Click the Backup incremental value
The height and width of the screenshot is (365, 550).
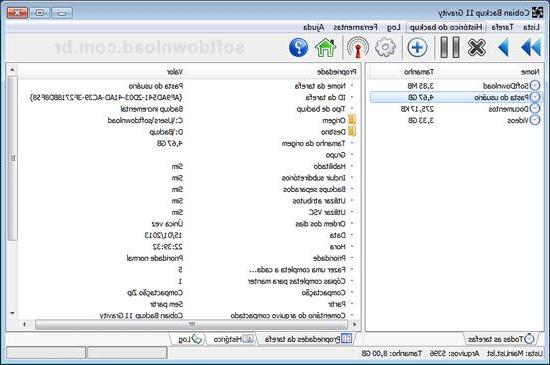coord(152,109)
